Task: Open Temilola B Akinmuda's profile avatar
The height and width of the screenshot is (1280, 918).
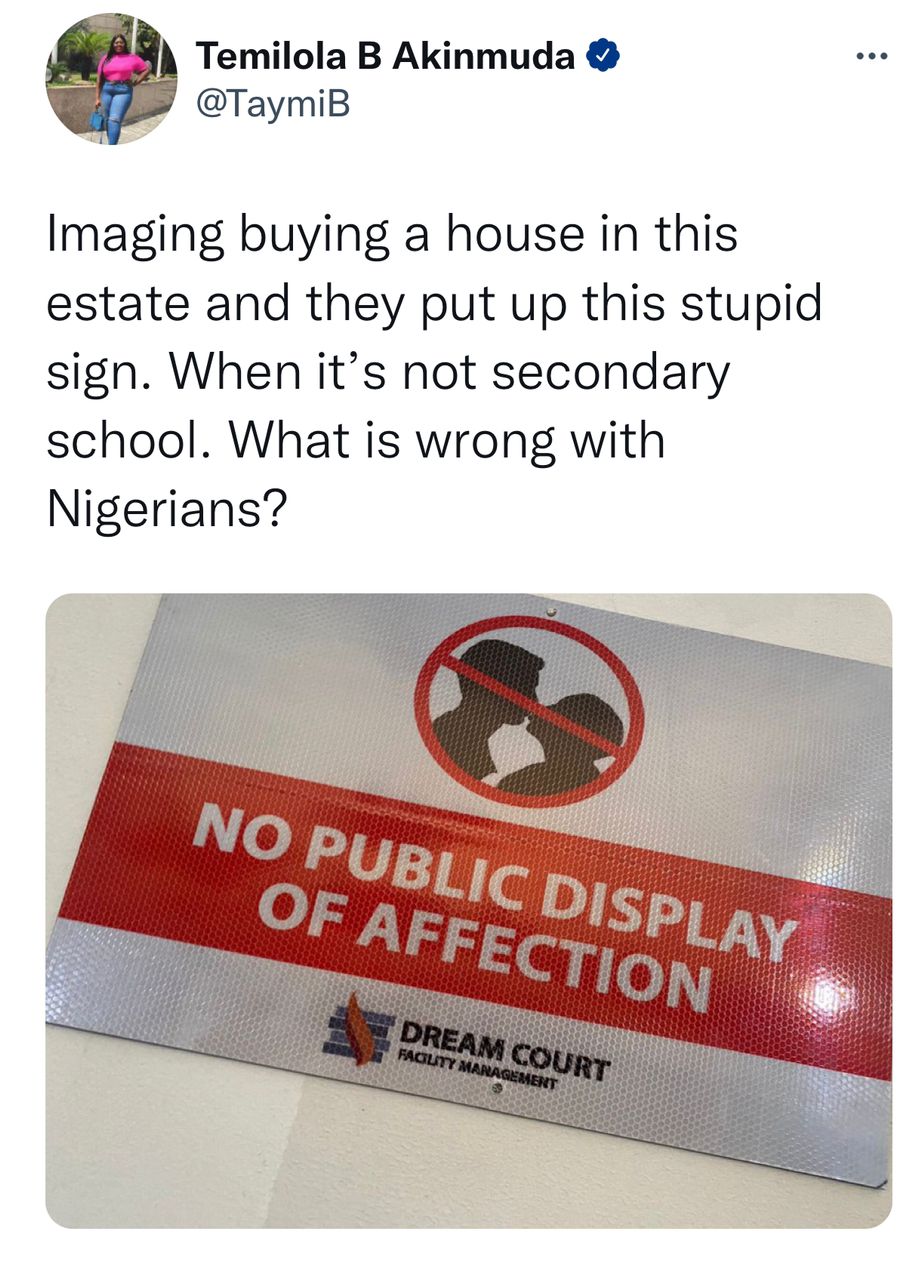Action: (x=111, y=79)
